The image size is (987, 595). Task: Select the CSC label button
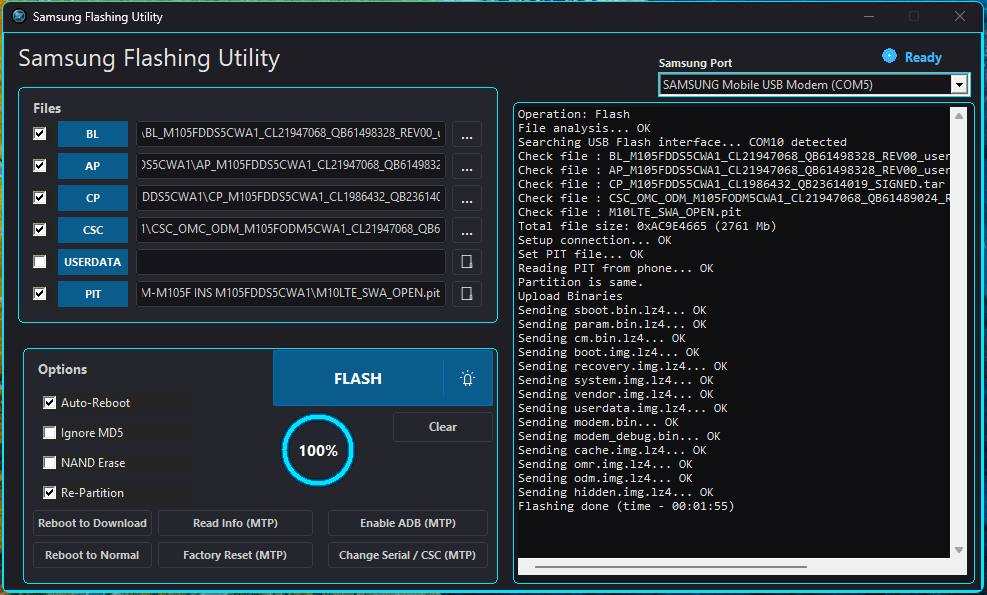coord(93,230)
